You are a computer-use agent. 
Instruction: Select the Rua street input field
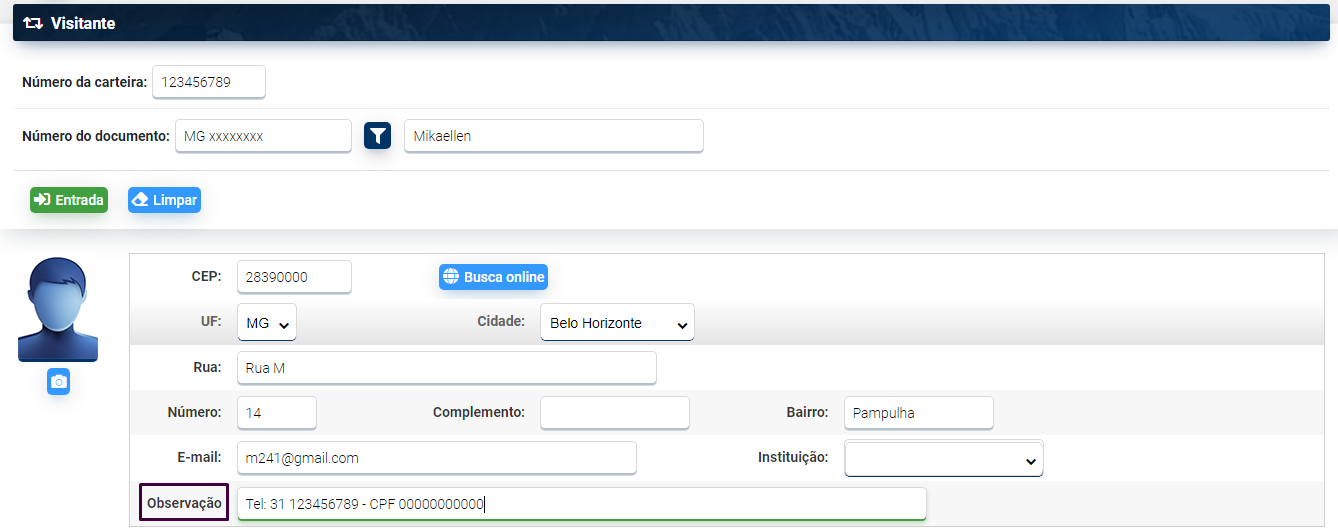(446, 368)
